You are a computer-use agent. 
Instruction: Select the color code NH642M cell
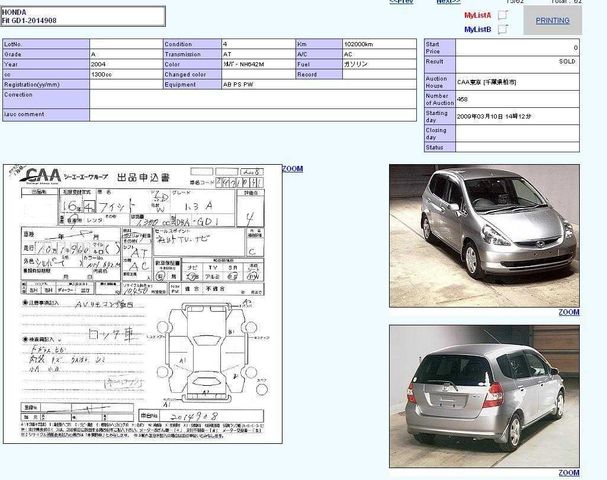(x=258, y=64)
